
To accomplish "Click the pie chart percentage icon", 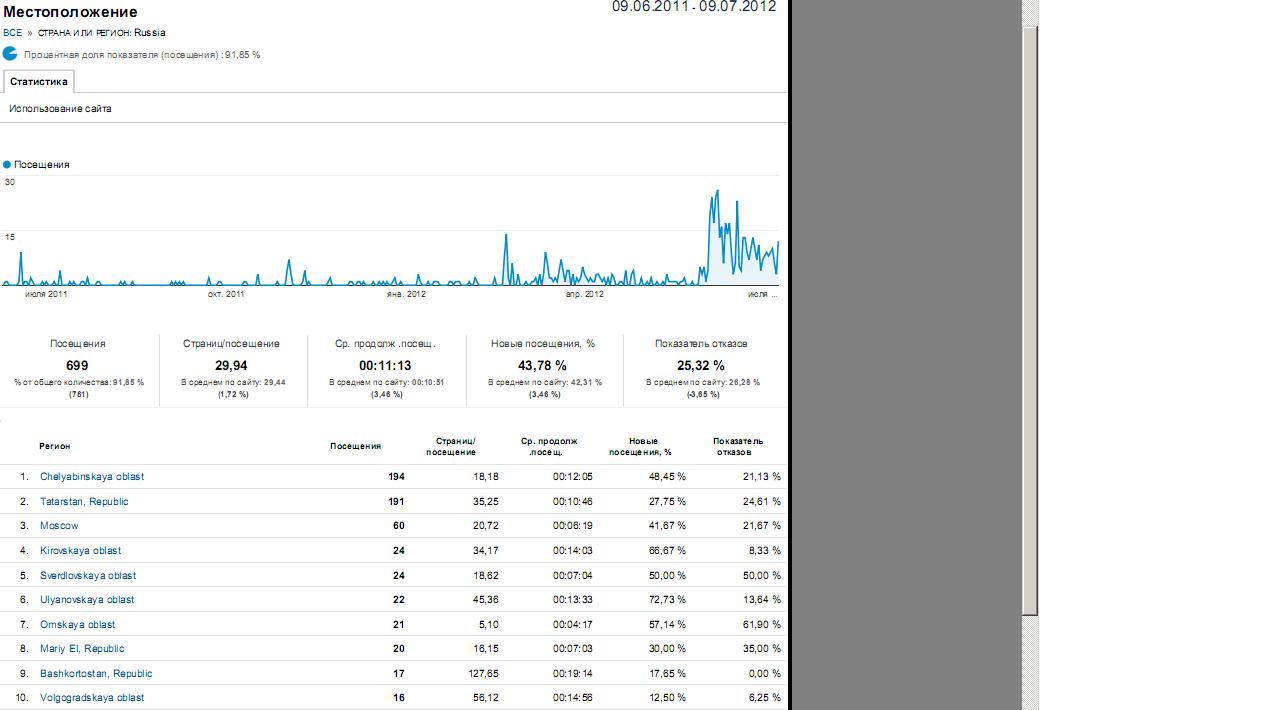I will pyautogui.click(x=11, y=54).
